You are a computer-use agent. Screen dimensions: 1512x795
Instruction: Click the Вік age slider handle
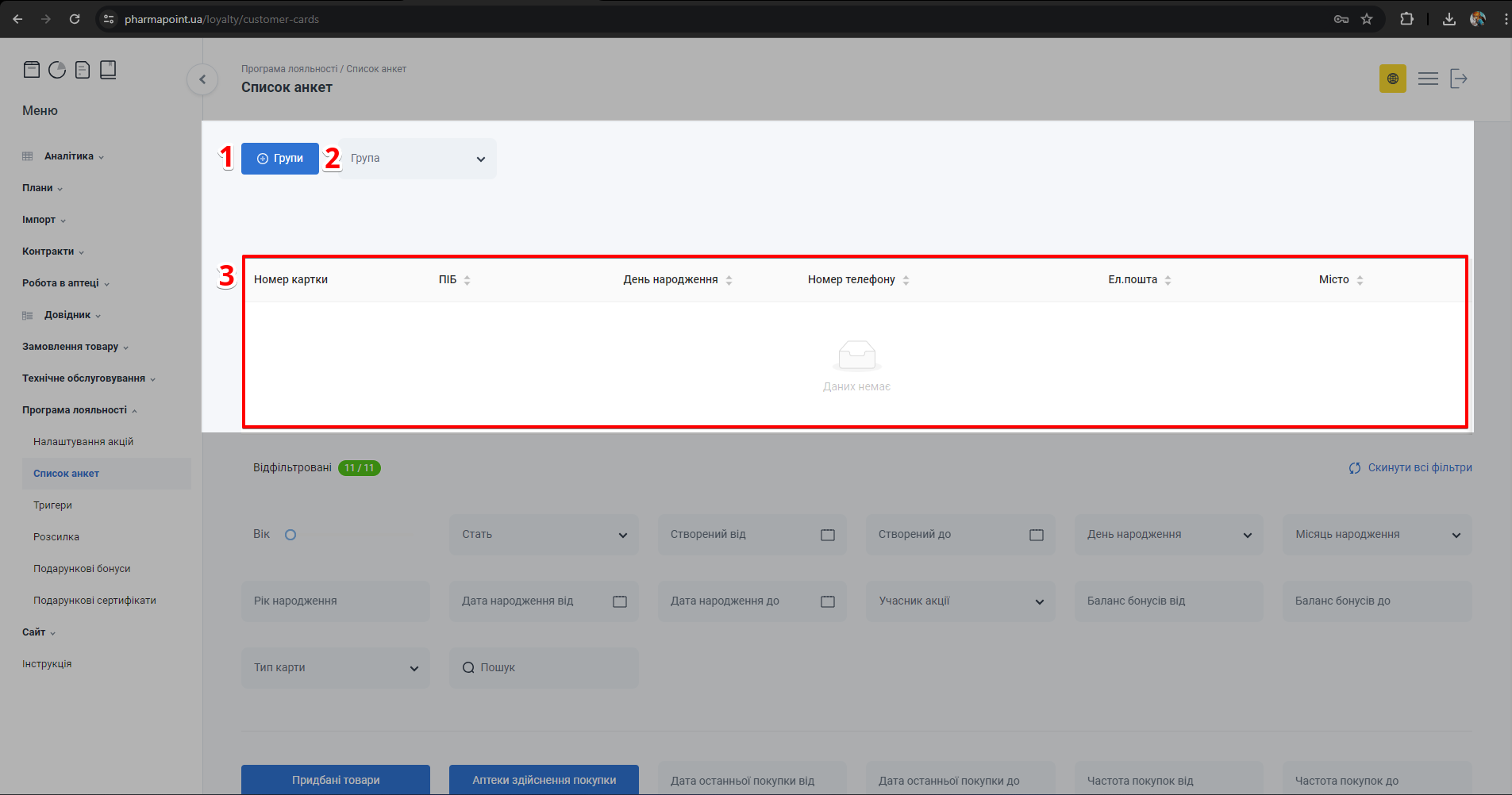click(x=290, y=535)
